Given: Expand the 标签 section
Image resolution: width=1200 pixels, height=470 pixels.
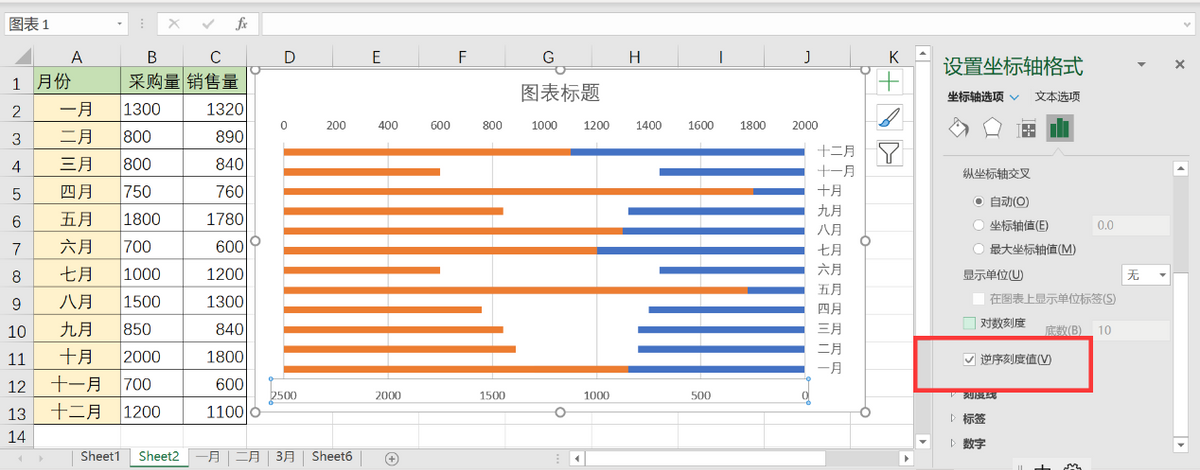Looking at the screenshot, I should tap(952, 419).
